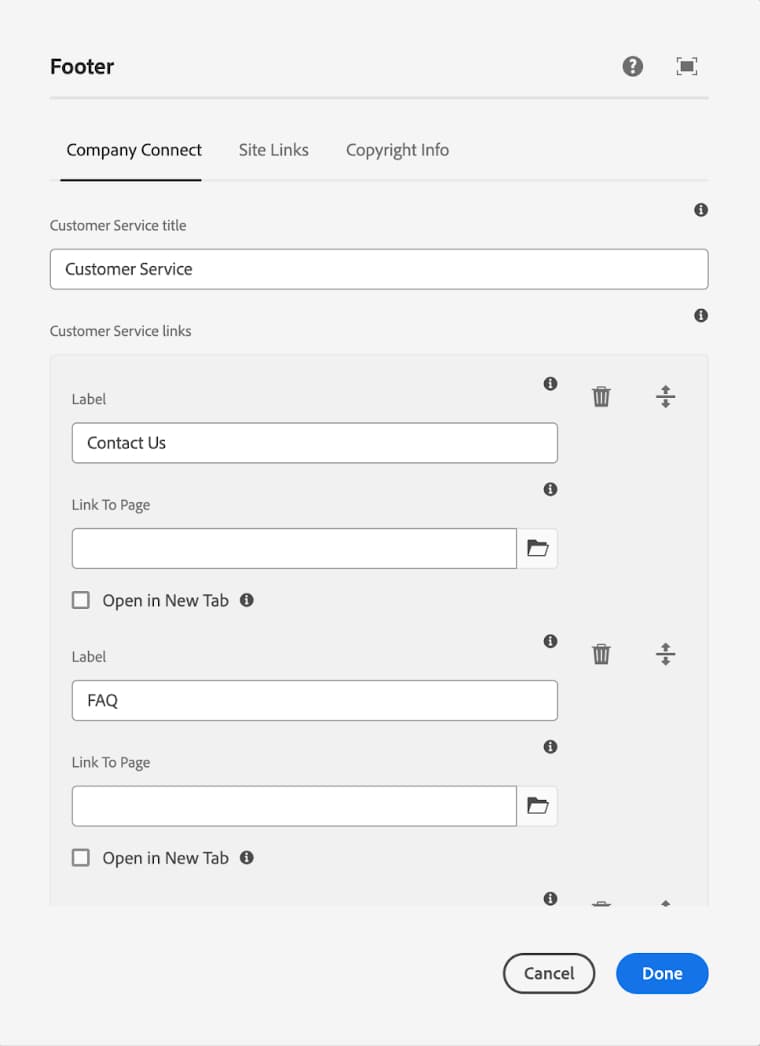The height and width of the screenshot is (1046, 760).
Task: Click reorder handle for Contact Us item
Action: click(x=666, y=397)
